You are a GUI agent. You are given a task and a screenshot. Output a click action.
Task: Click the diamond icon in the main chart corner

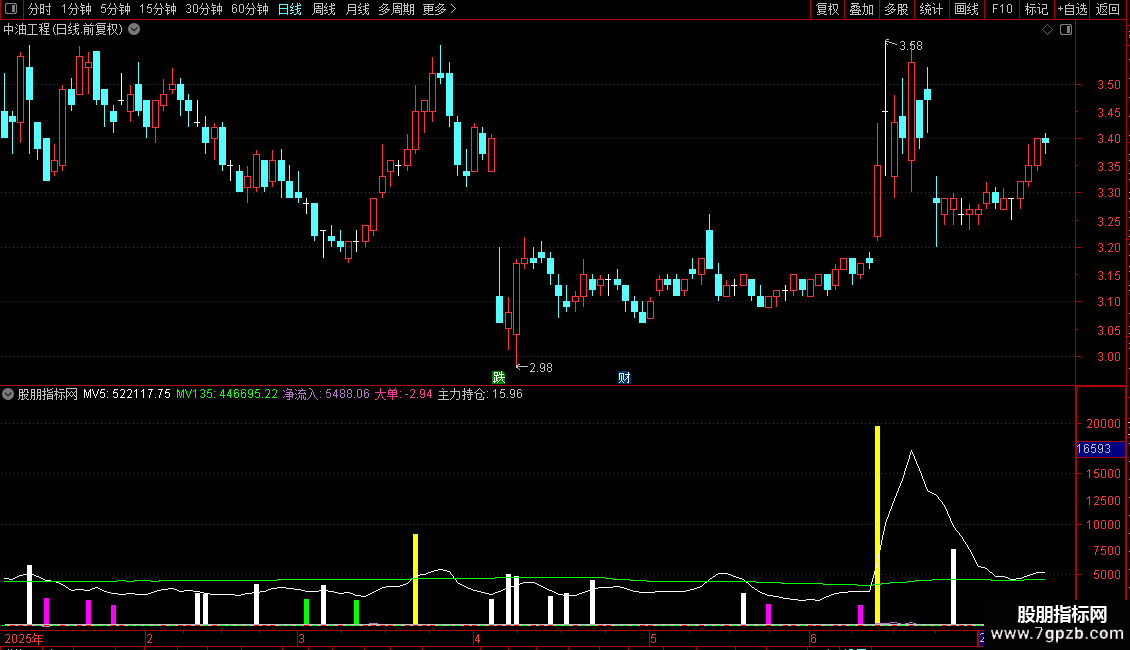click(1048, 30)
